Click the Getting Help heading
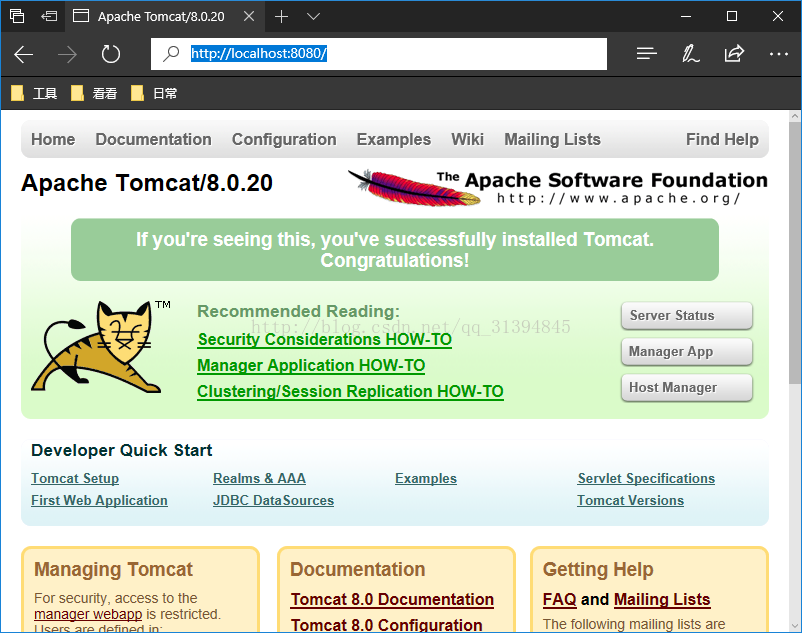The width and height of the screenshot is (802, 633). tap(598, 570)
